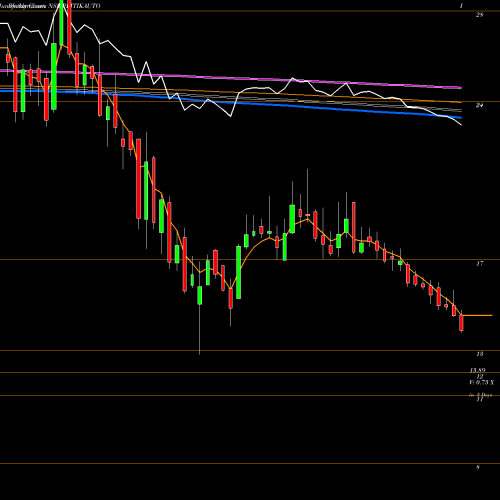
Task: Click the price axis label 24
Action: (x=479, y=105)
